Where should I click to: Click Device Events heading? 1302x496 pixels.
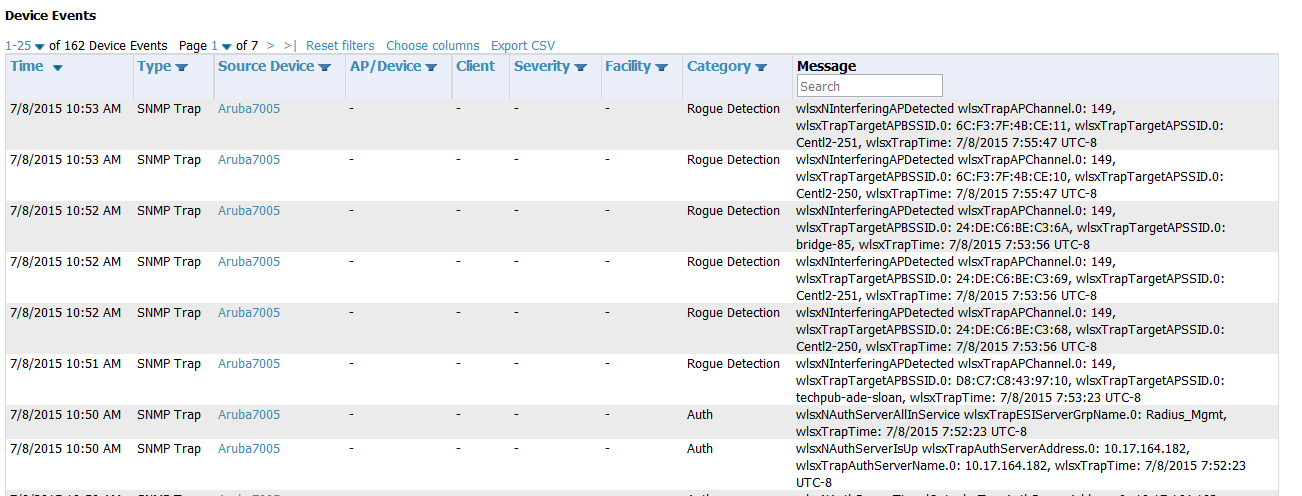click(x=51, y=16)
